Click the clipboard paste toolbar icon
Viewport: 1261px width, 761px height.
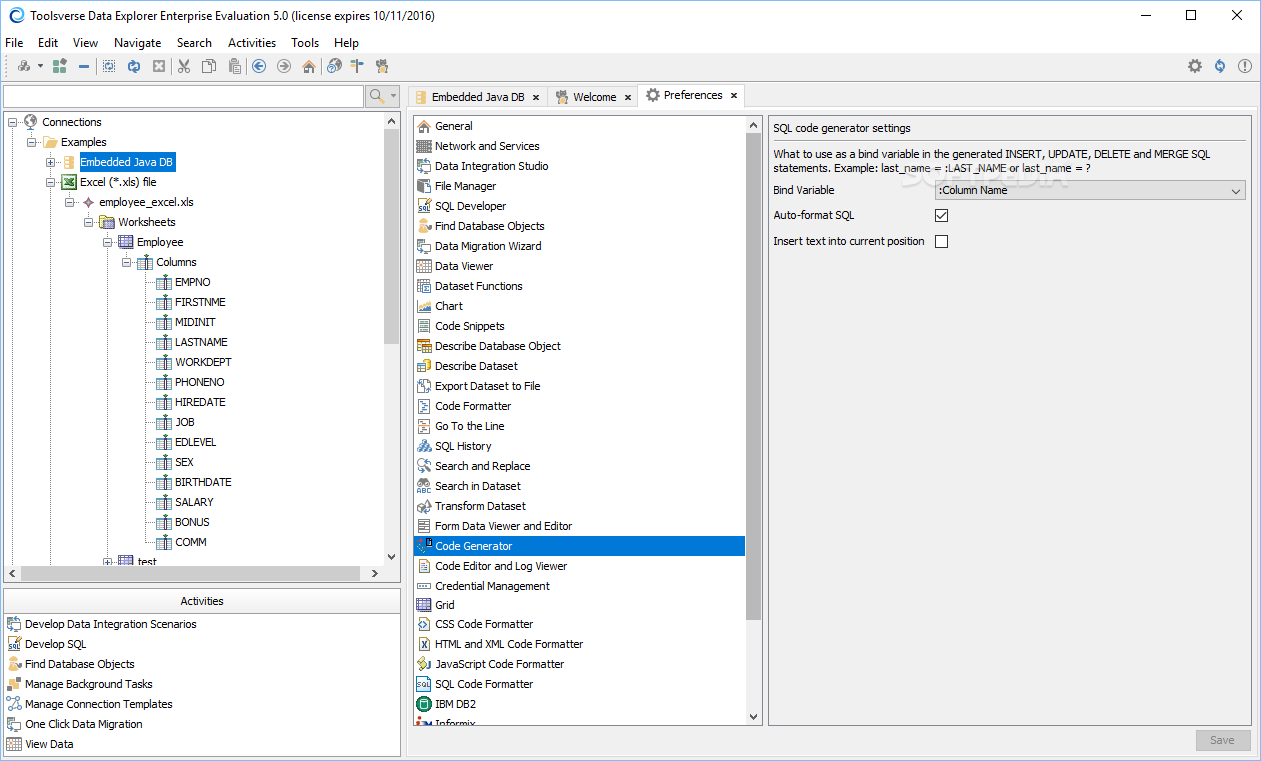click(x=234, y=66)
